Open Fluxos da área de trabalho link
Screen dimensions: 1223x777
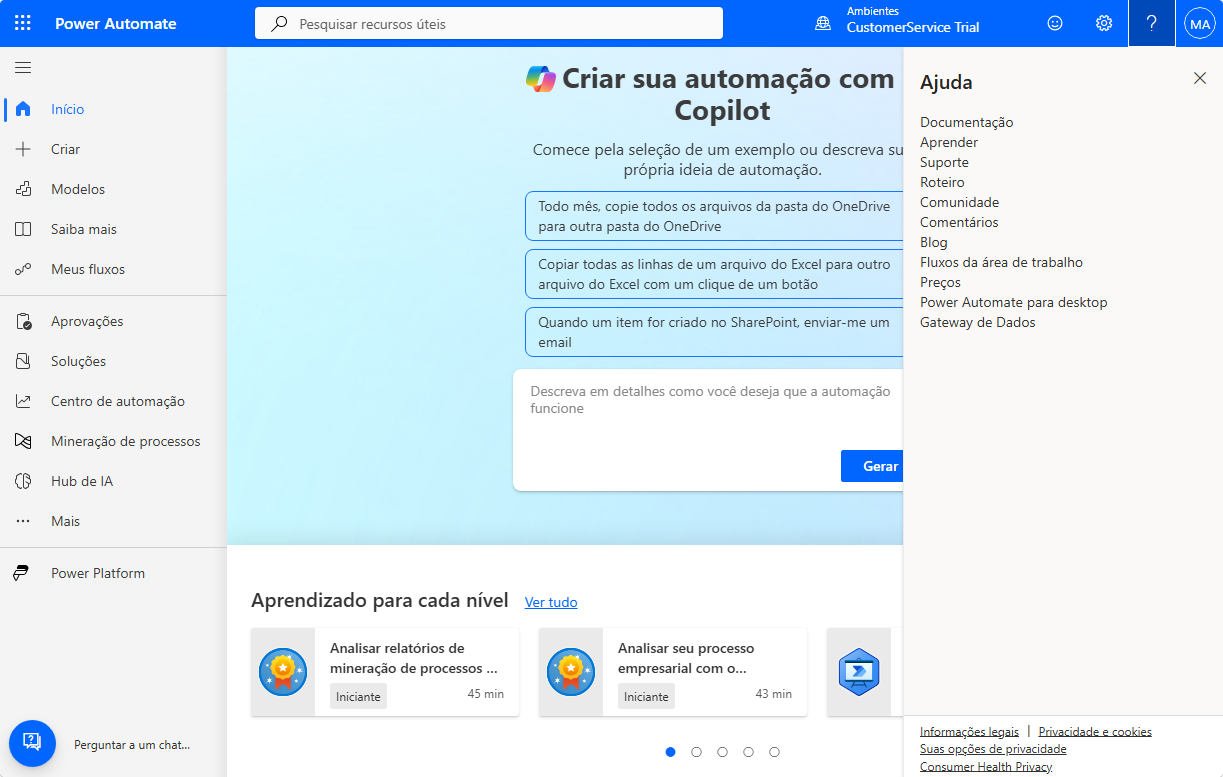pyautogui.click(x=1001, y=262)
